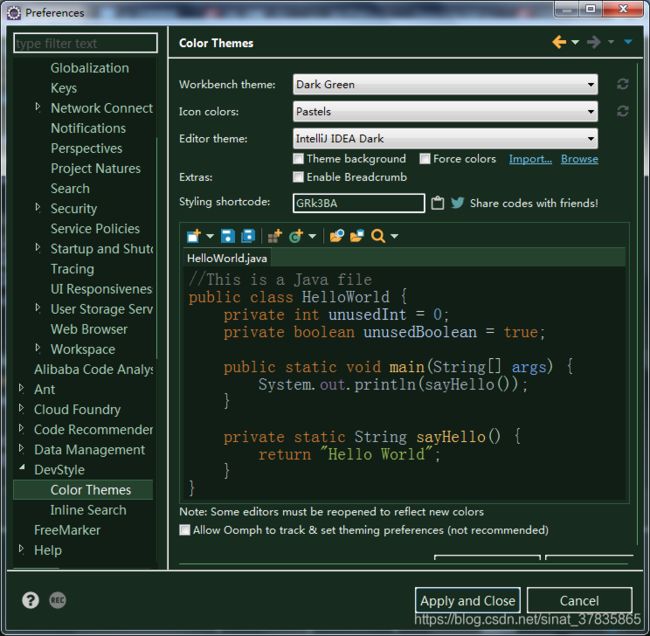Expand the Startup and Shutdown node
Image resolution: width=650 pixels, height=636 pixels.
tap(38, 248)
